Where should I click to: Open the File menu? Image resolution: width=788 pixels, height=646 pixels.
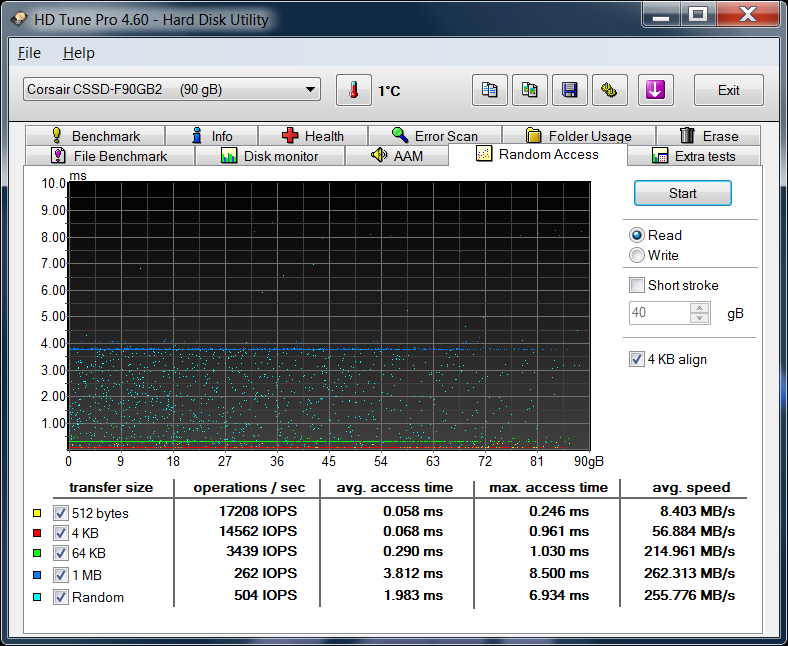29,53
